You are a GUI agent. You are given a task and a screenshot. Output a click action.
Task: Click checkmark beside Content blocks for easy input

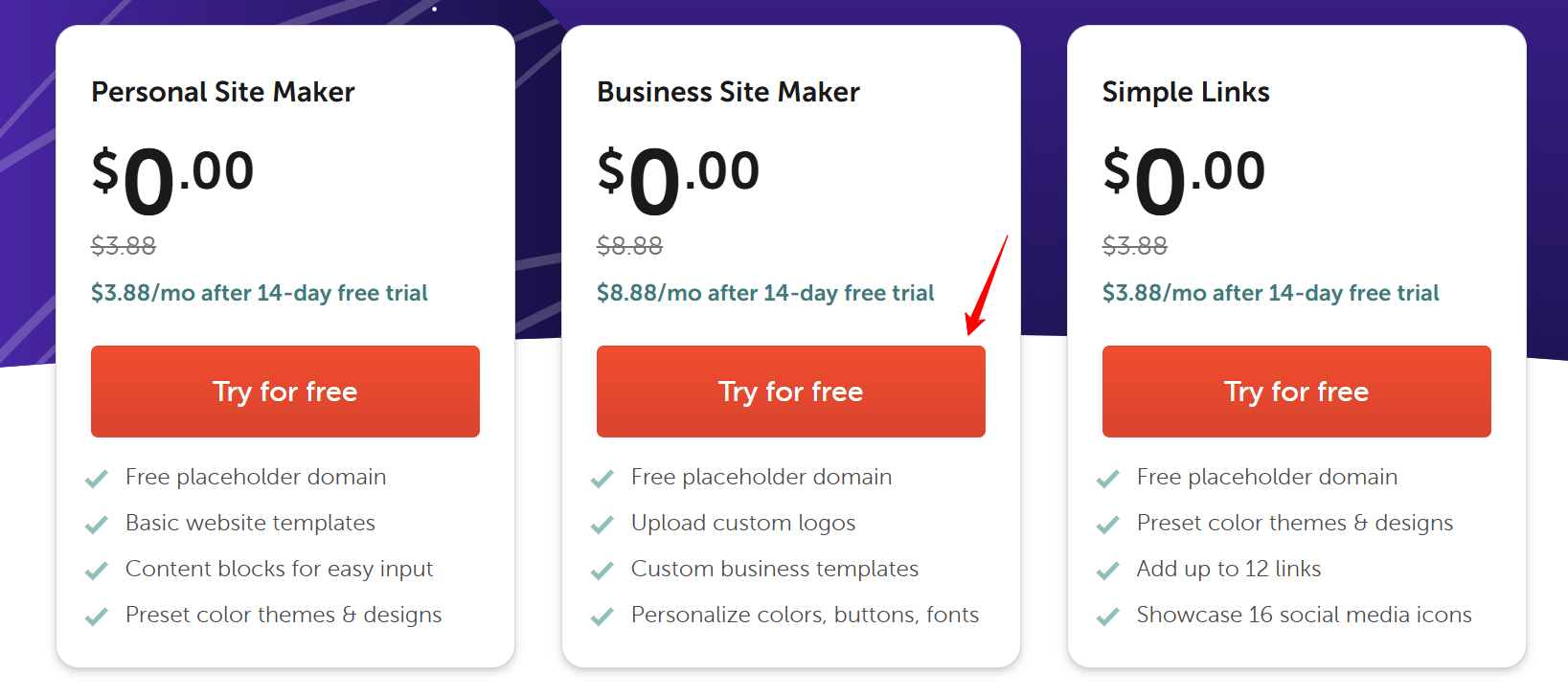(97, 571)
